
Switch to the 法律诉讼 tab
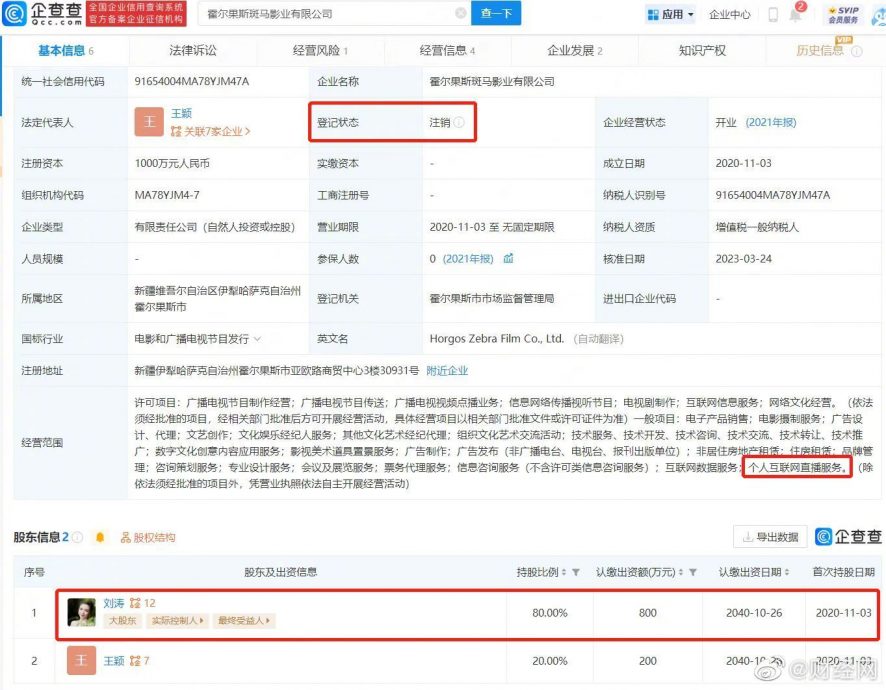[x=194, y=49]
